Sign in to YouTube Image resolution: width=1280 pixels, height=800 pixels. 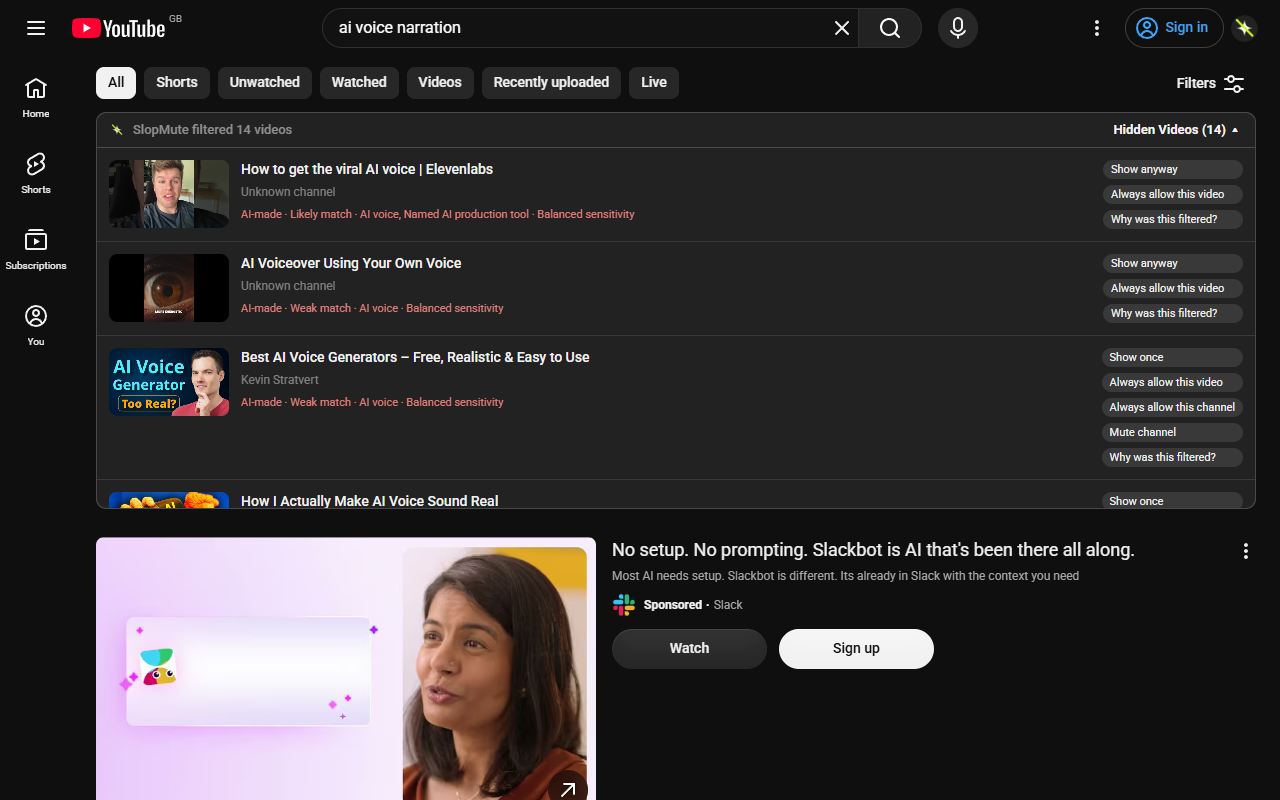(1175, 28)
